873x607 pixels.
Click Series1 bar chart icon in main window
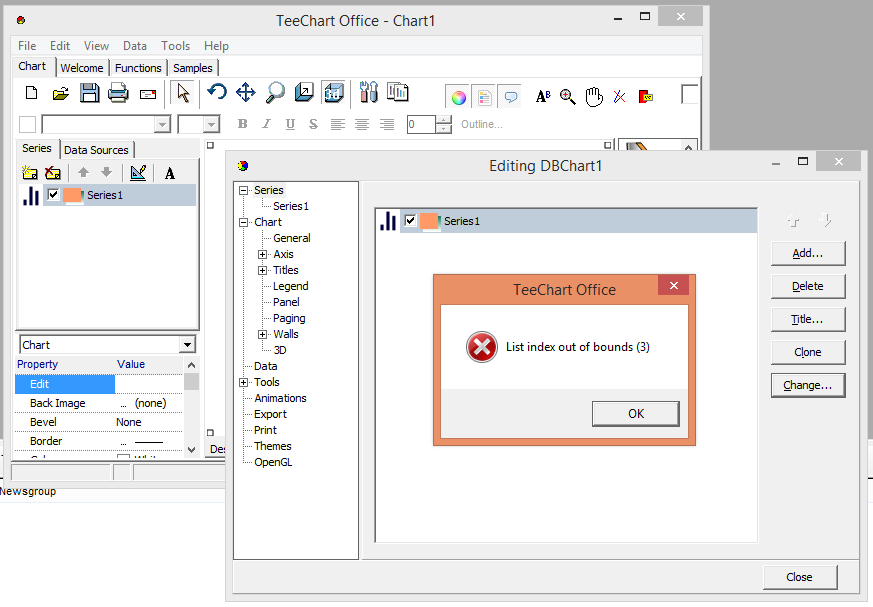31,195
